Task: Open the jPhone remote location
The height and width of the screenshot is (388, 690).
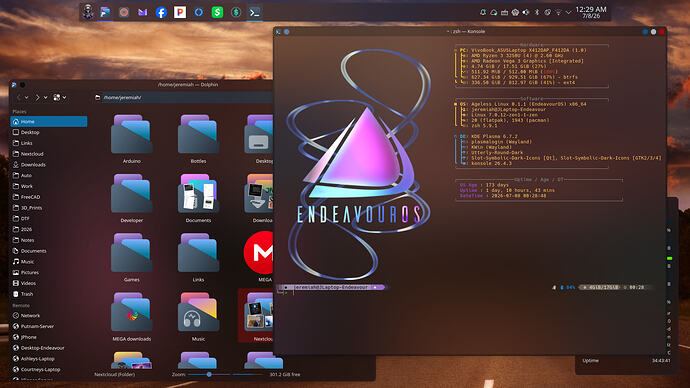Action: pos(48,337)
